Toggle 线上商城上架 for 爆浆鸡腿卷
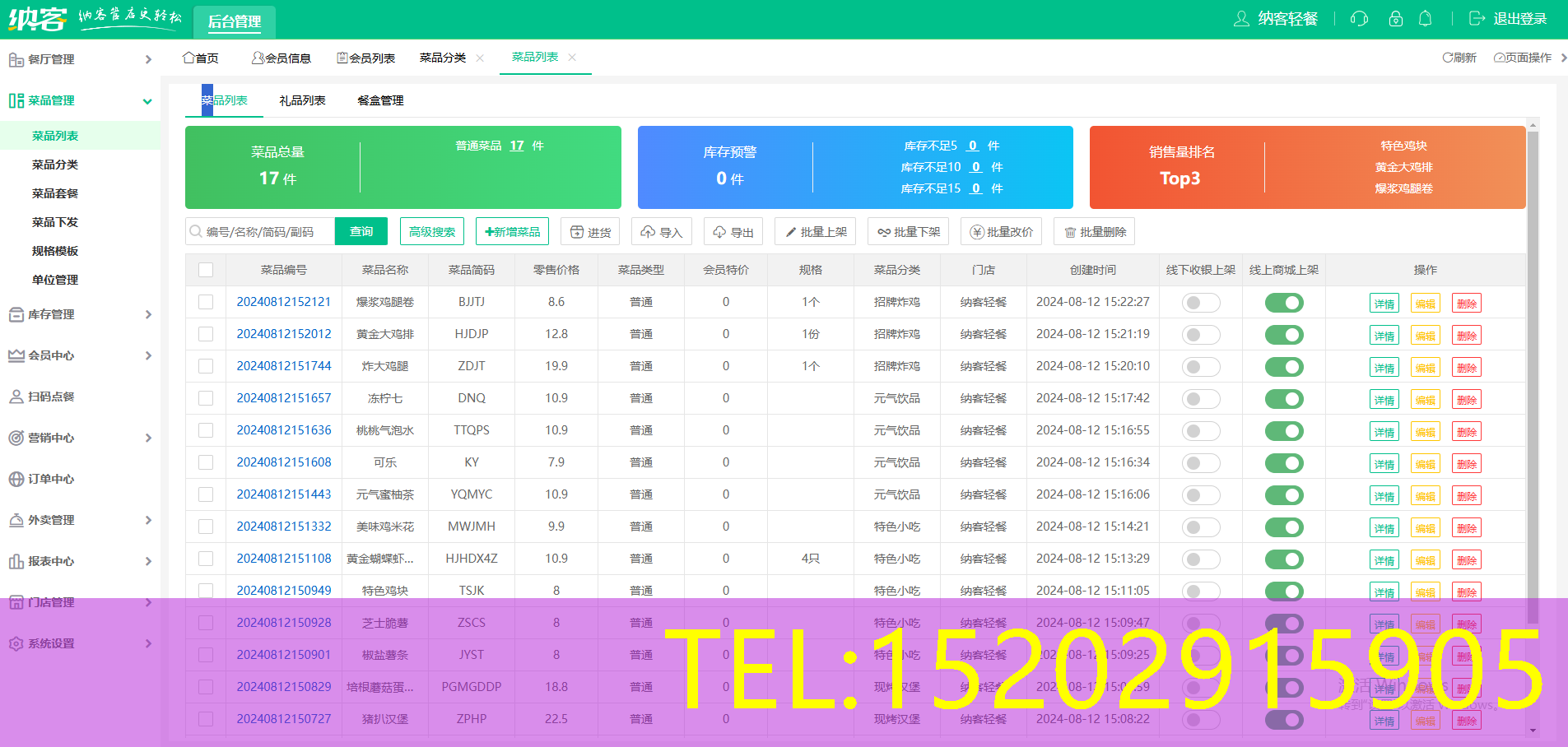This screenshot has height=747, width=1568. tap(1283, 303)
